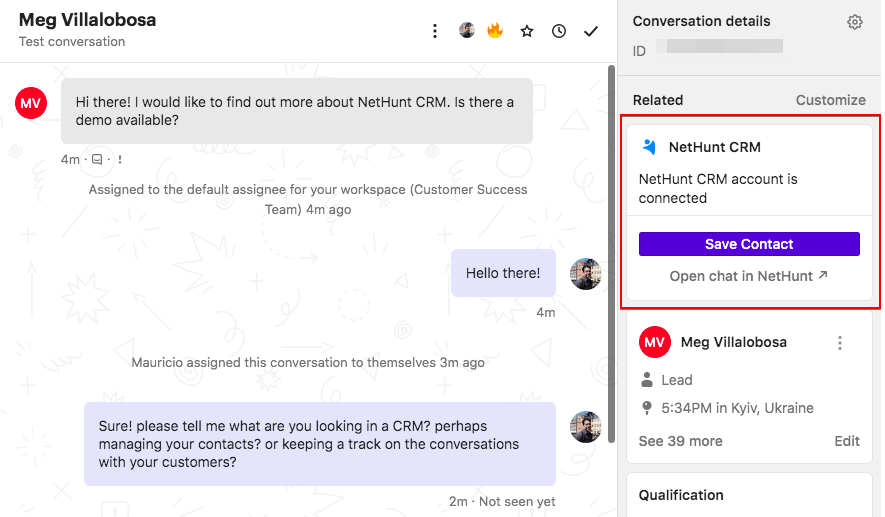This screenshot has height=517, width=885.
Task: Snooze the conversation with the clock icon
Action: tap(559, 31)
